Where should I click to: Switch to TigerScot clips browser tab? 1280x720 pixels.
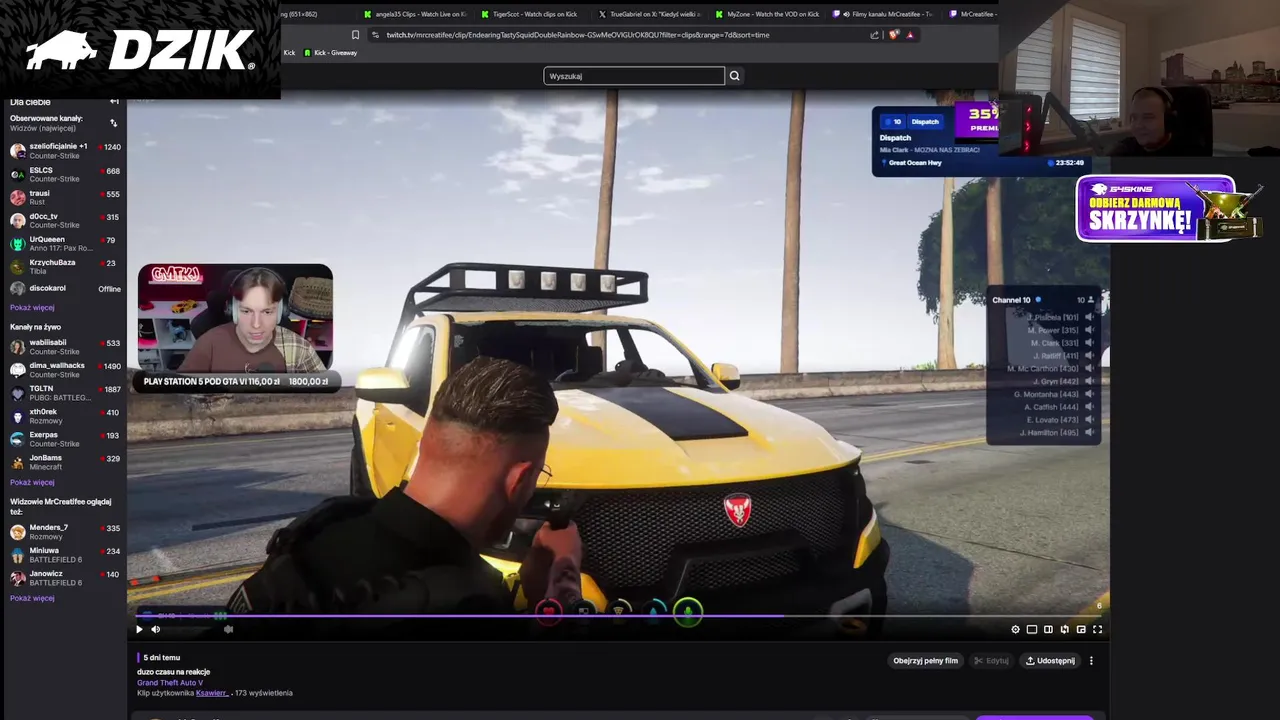(529, 14)
